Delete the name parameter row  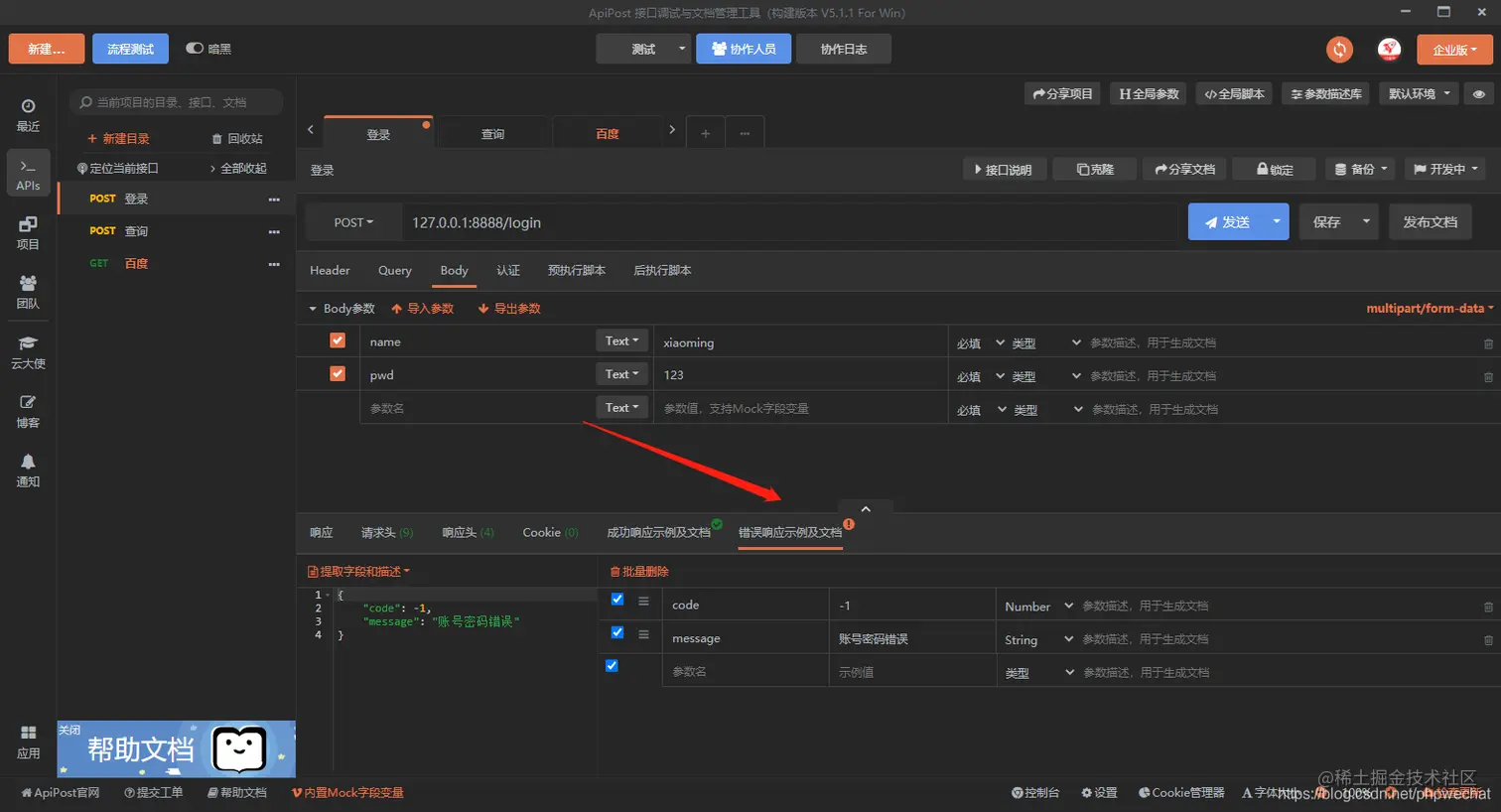[1488, 343]
